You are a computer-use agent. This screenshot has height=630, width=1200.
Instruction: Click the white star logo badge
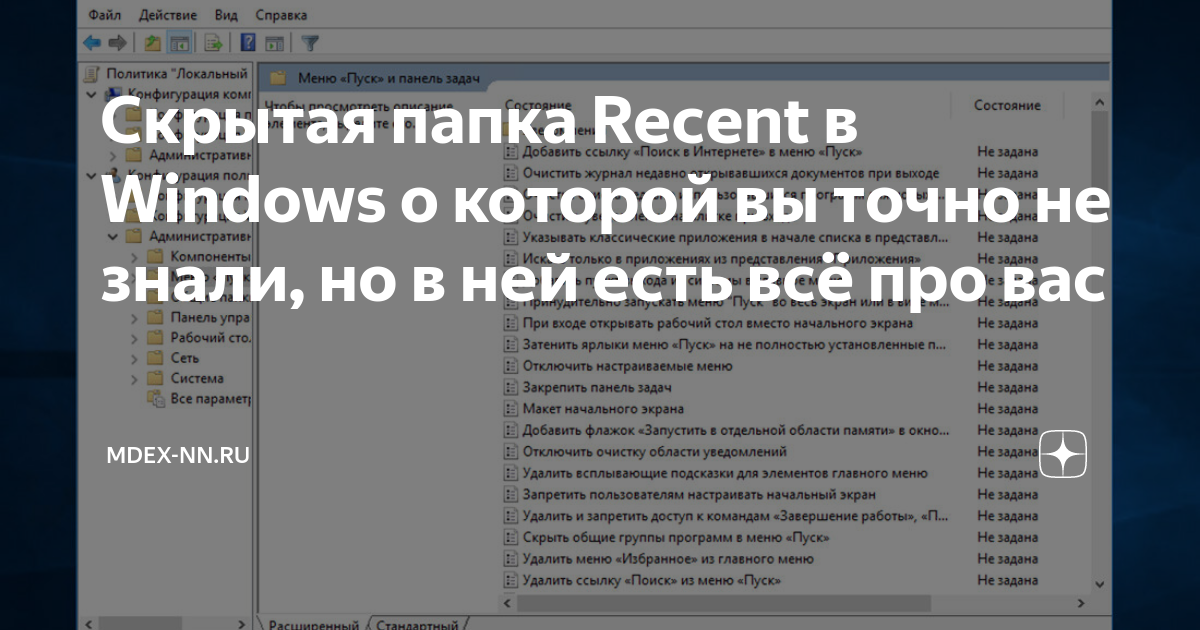click(1063, 455)
